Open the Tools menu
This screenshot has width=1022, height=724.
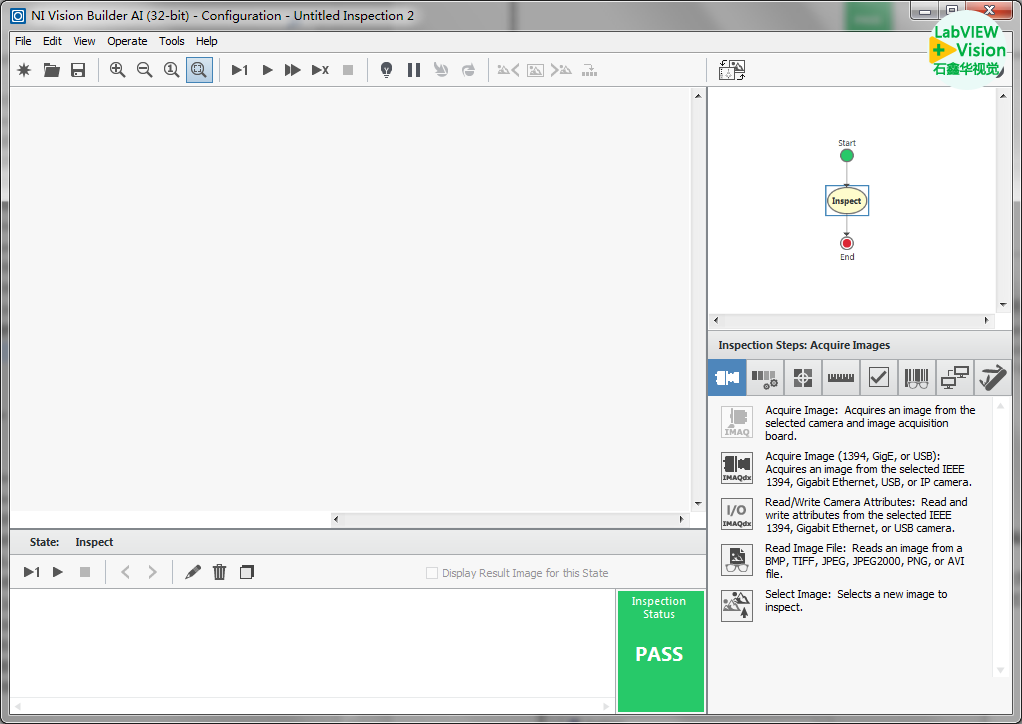point(172,41)
